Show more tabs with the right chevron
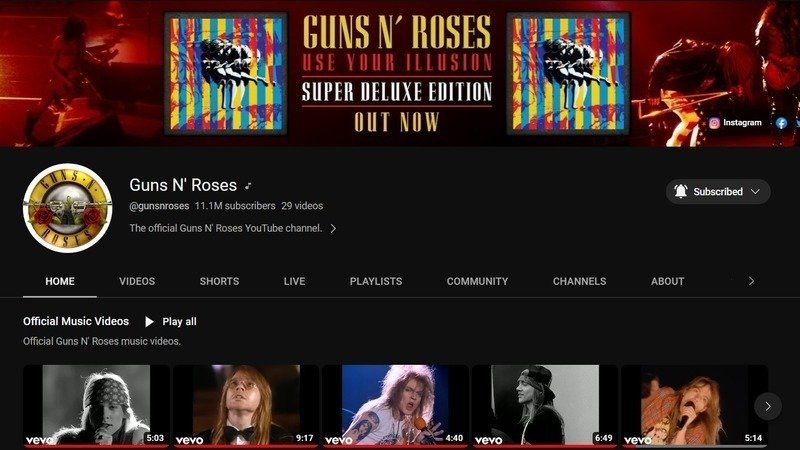Image resolution: width=800 pixels, height=450 pixels. point(751,281)
